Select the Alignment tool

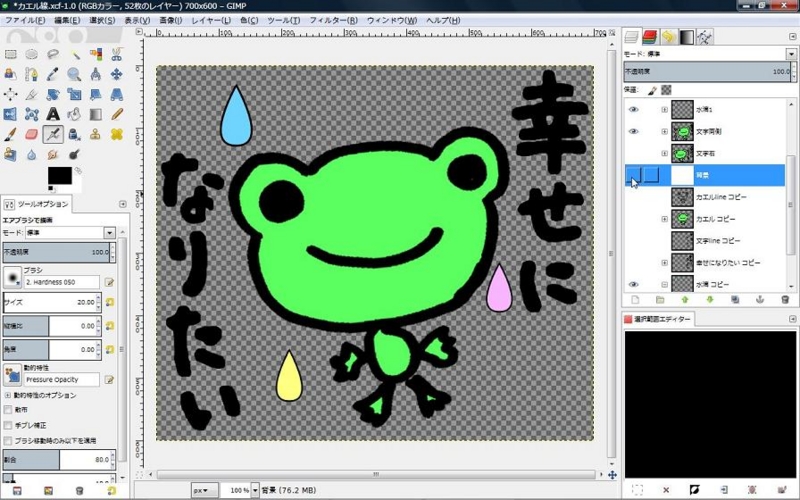point(10,94)
